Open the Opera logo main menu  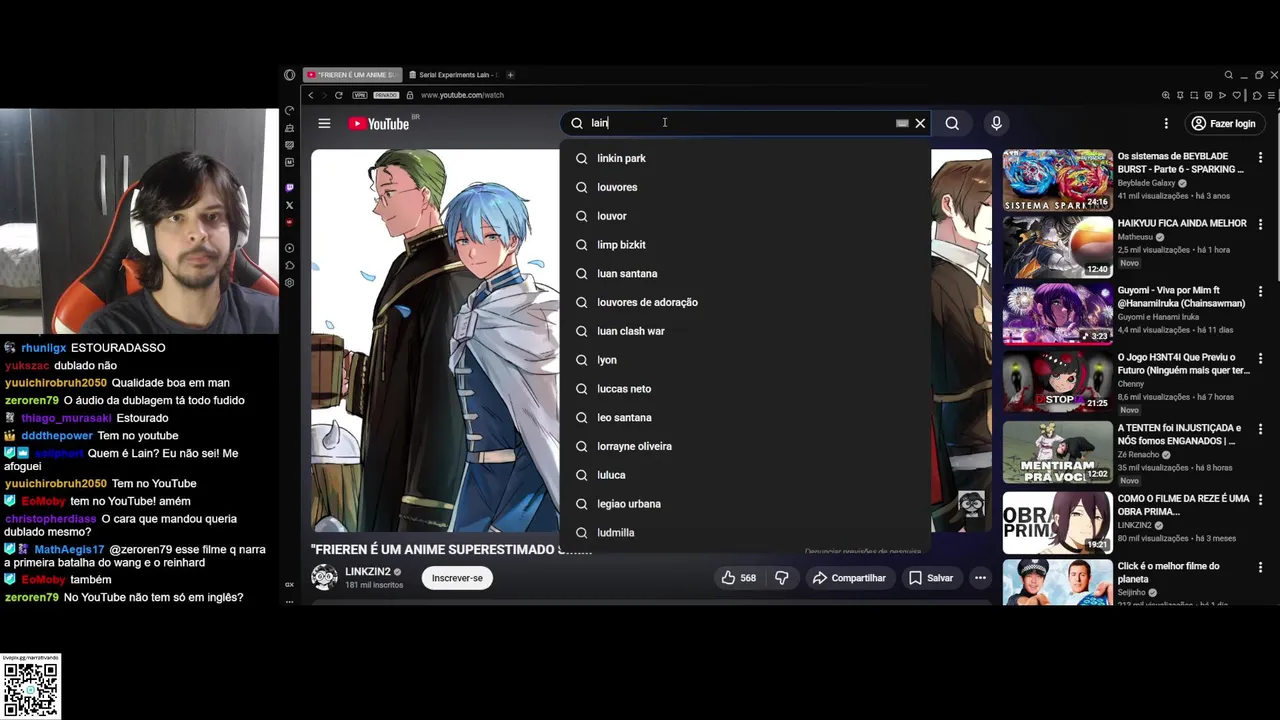pos(290,75)
